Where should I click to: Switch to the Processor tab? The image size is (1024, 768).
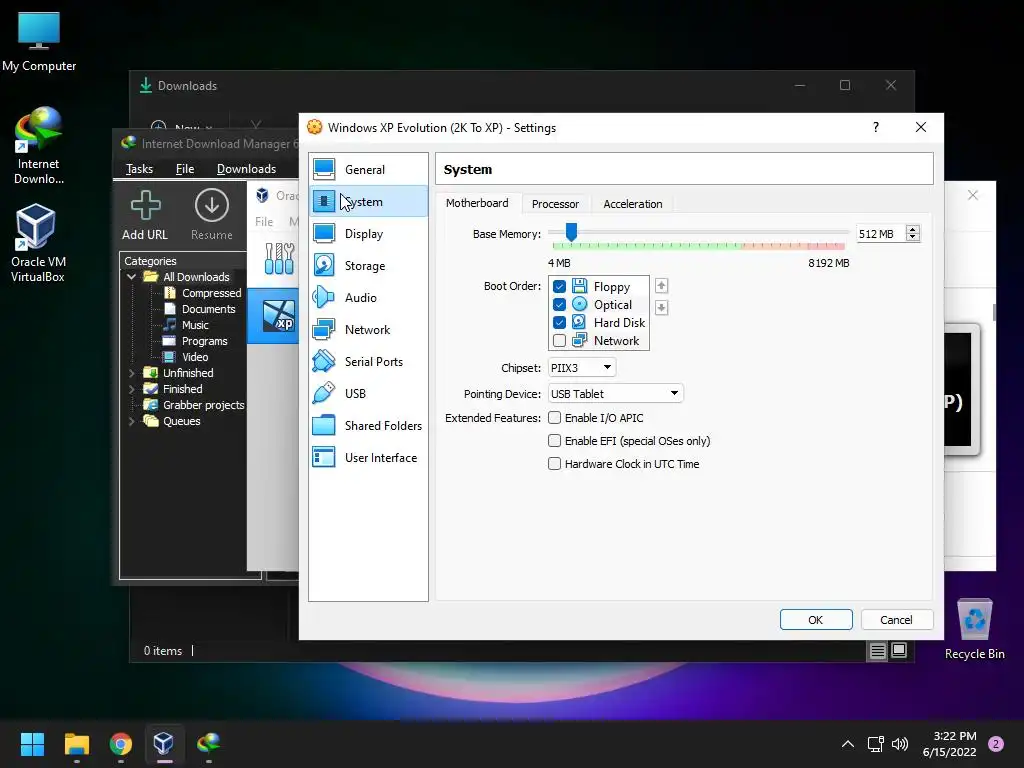click(555, 204)
